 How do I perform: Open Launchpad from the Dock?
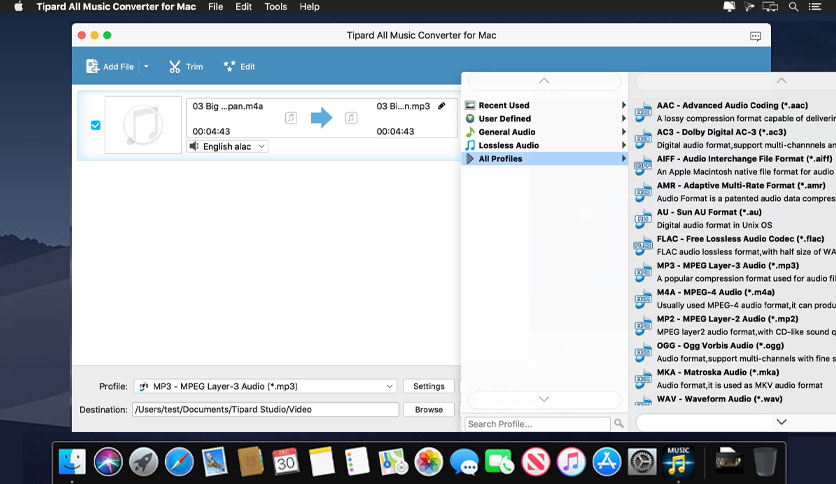[143, 461]
